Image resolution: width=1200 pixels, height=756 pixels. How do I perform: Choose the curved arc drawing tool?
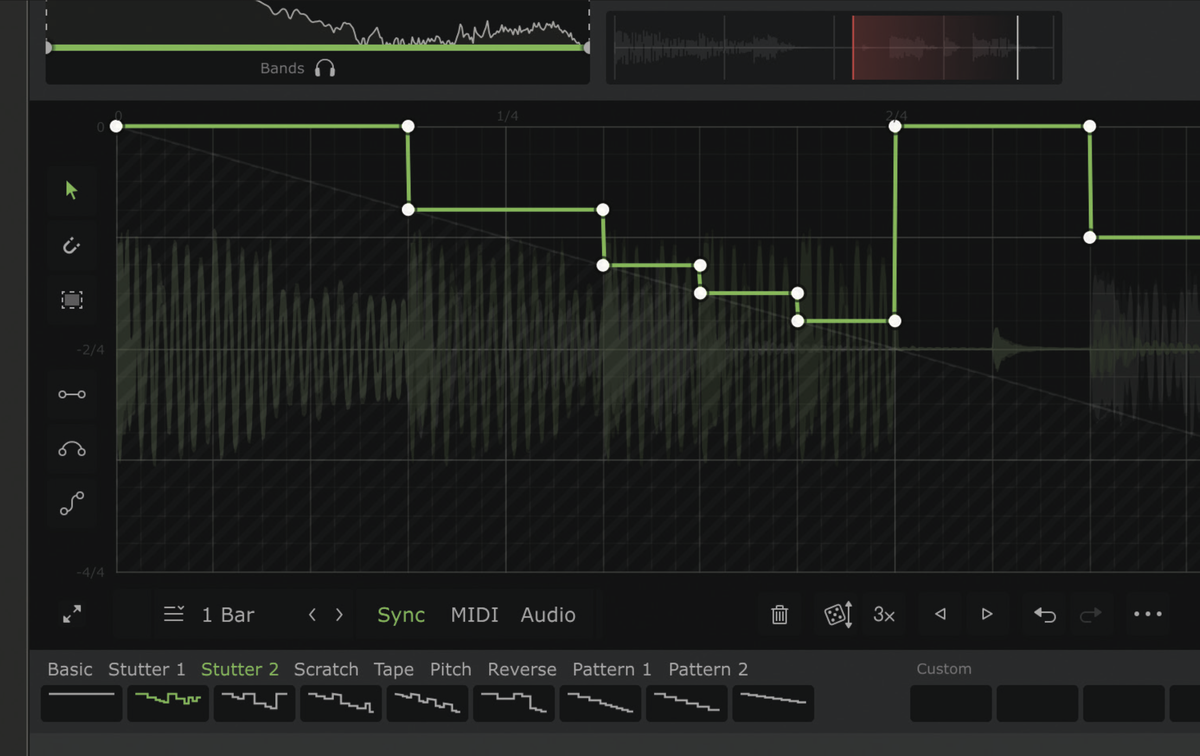(x=72, y=448)
